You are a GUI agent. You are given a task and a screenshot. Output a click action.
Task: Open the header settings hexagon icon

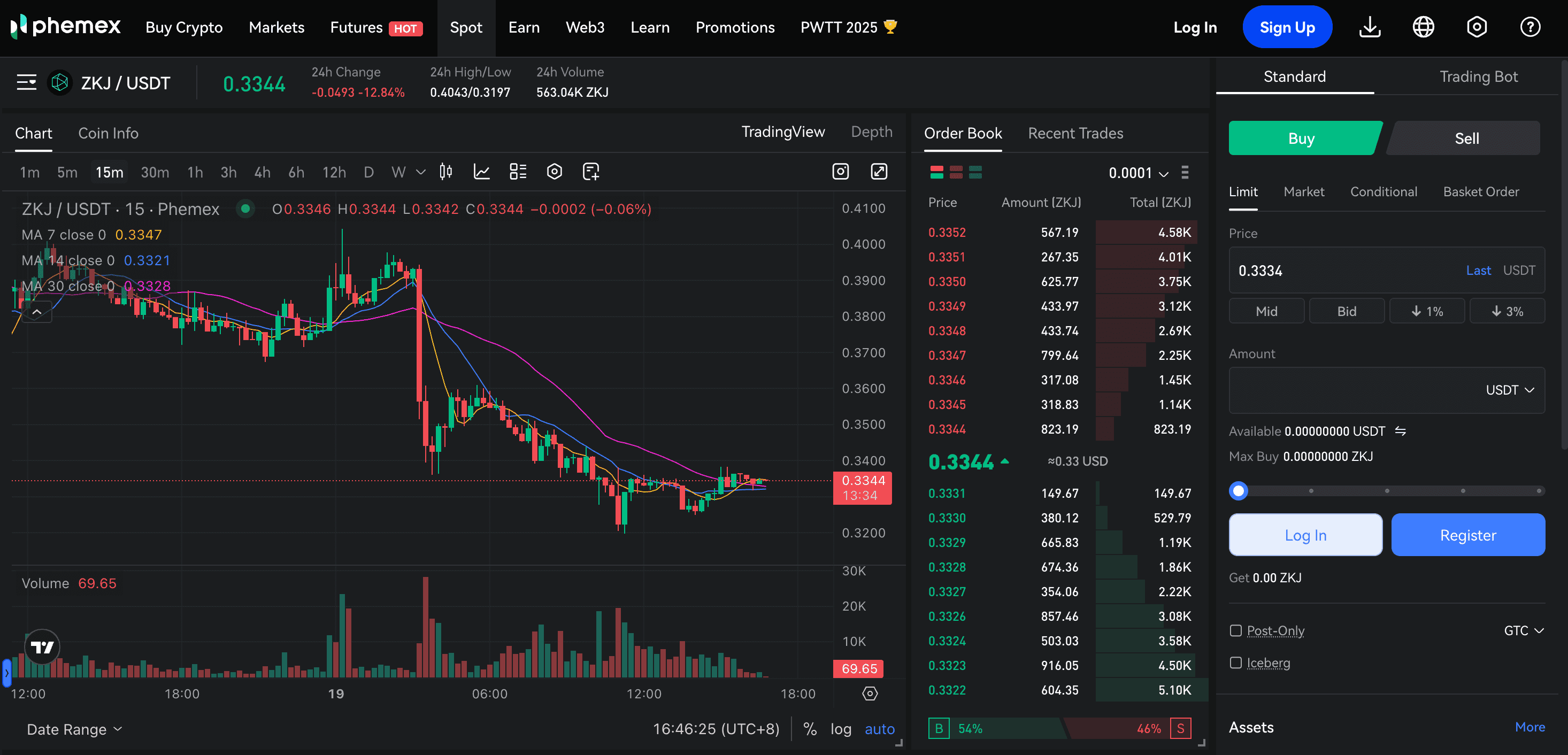click(x=1477, y=27)
